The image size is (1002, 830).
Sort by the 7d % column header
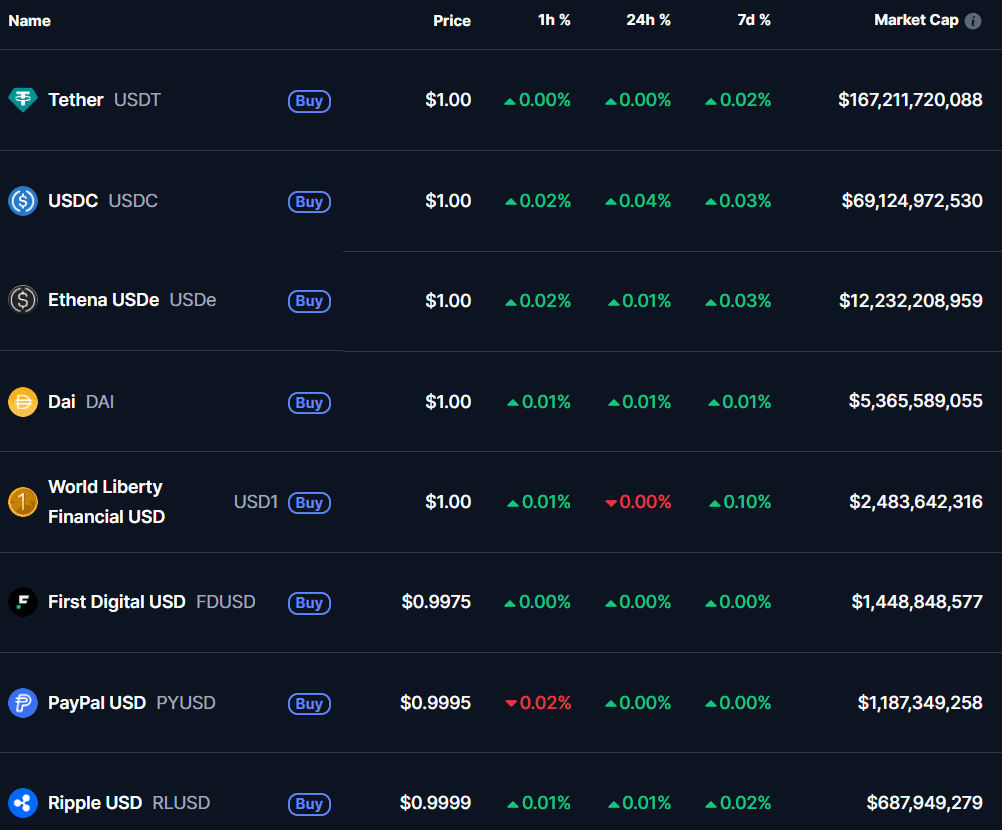[x=753, y=21]
